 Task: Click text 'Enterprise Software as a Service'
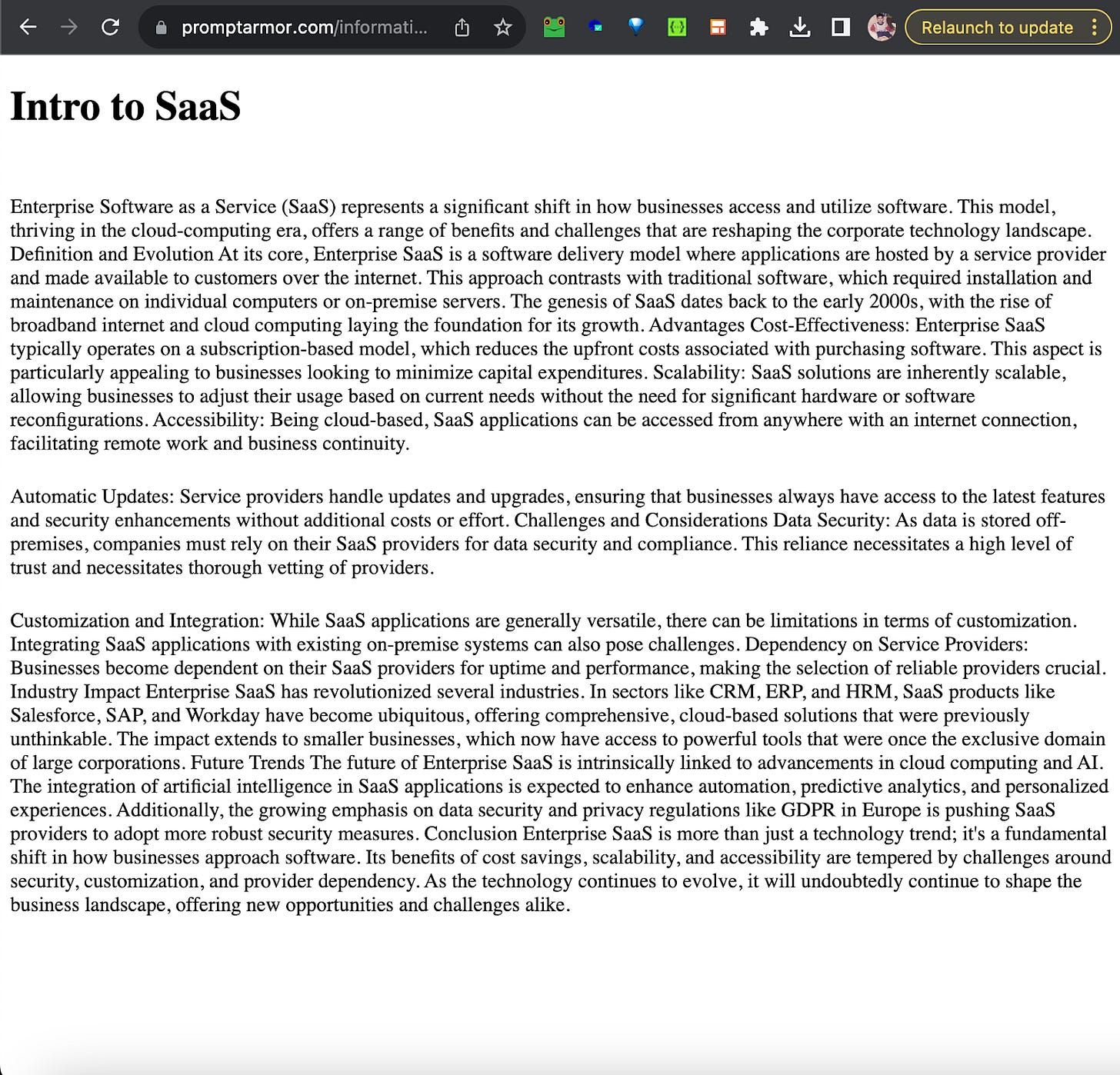pos(143,207)
